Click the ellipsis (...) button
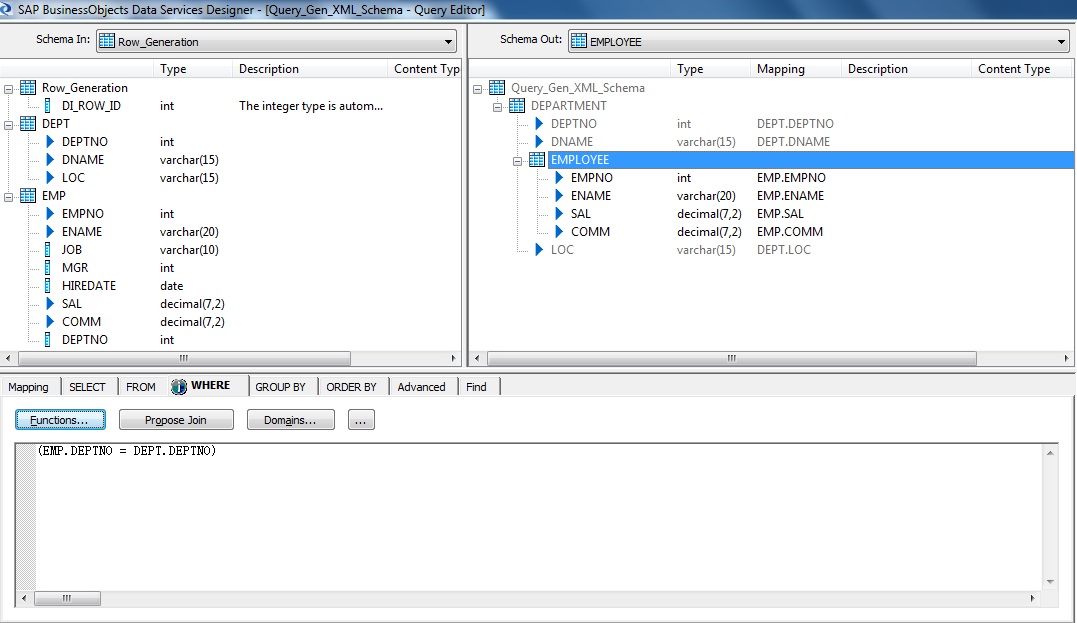The height and width of the screenshot is (623, 1077). (x=361, y=420)
